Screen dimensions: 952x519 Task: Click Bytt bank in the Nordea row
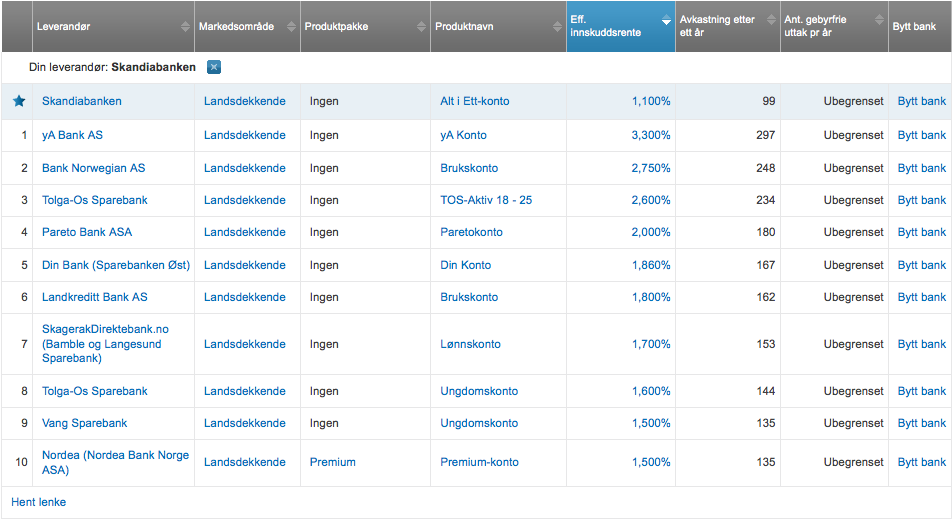[922, 462]
